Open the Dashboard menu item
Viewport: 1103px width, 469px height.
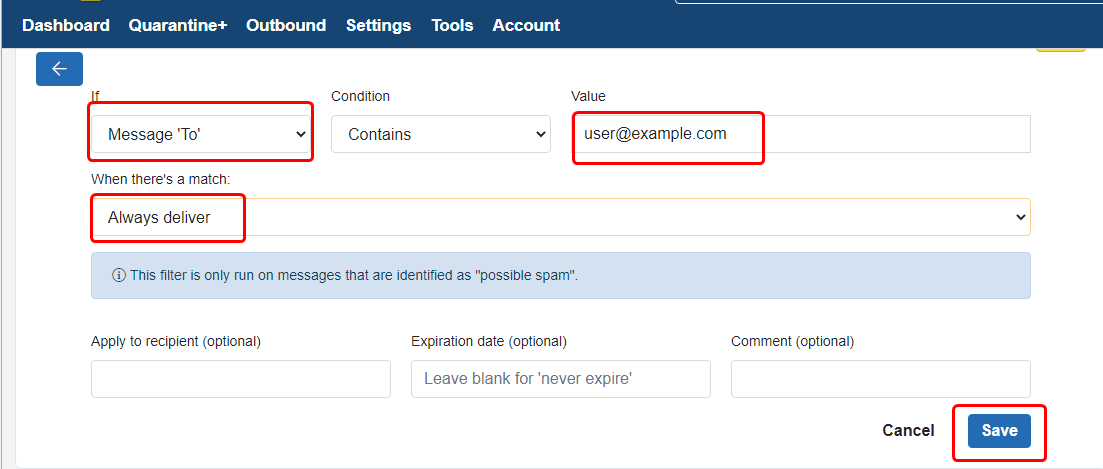coord(65,25)
